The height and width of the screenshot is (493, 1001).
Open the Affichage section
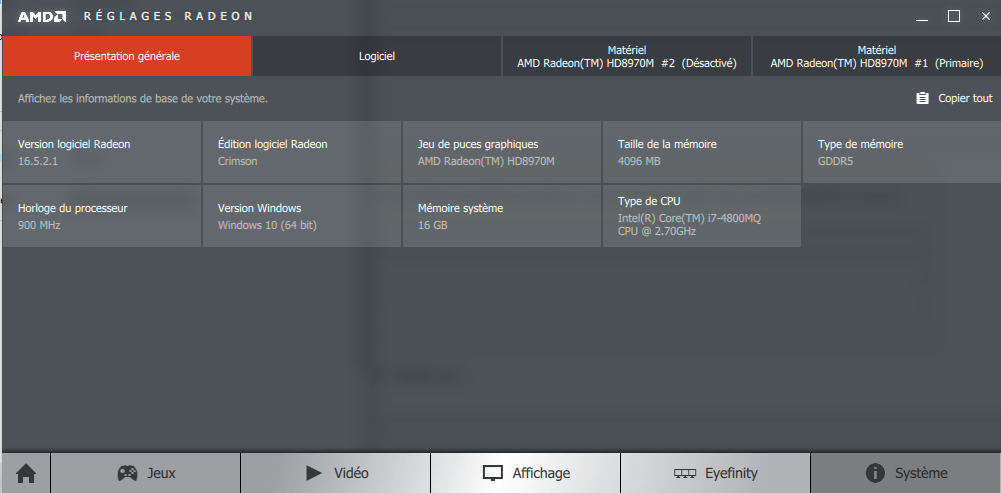click(x=525, y=473)
